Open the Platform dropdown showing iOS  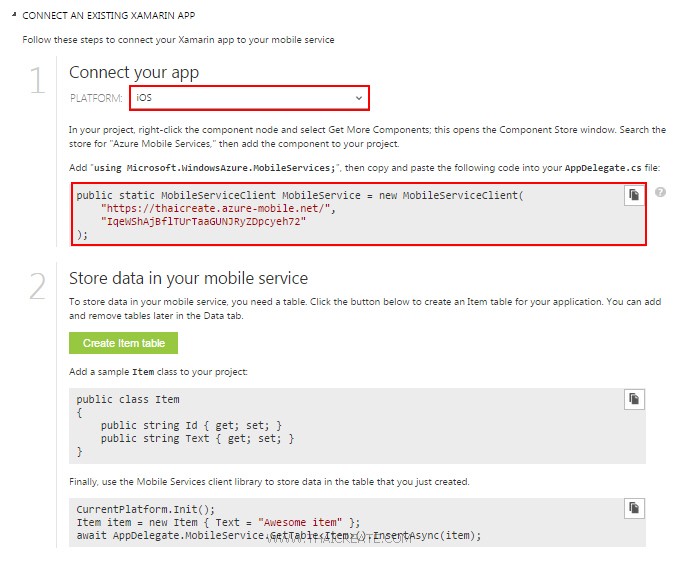click(x=249, y=98)
